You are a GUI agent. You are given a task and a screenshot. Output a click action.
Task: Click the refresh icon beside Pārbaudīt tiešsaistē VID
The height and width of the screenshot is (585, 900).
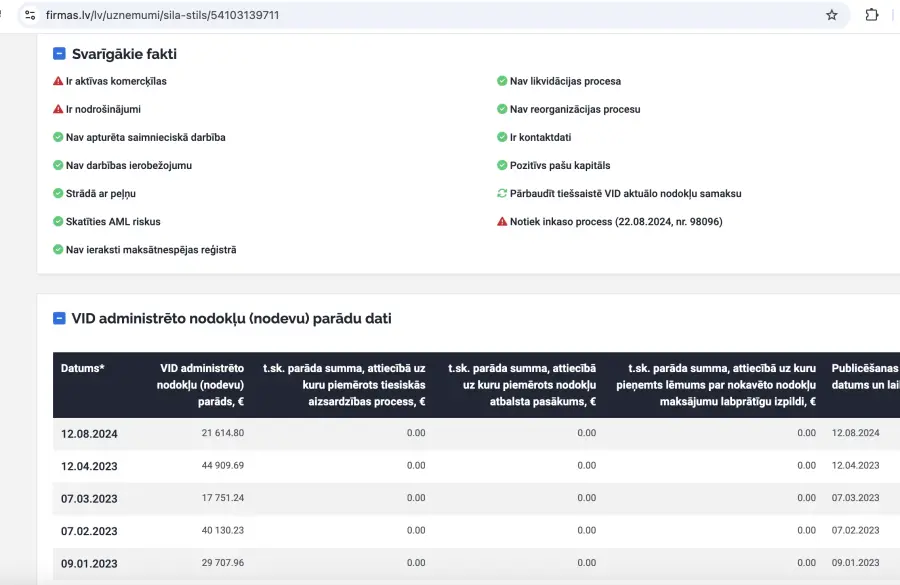click(502, 193)
